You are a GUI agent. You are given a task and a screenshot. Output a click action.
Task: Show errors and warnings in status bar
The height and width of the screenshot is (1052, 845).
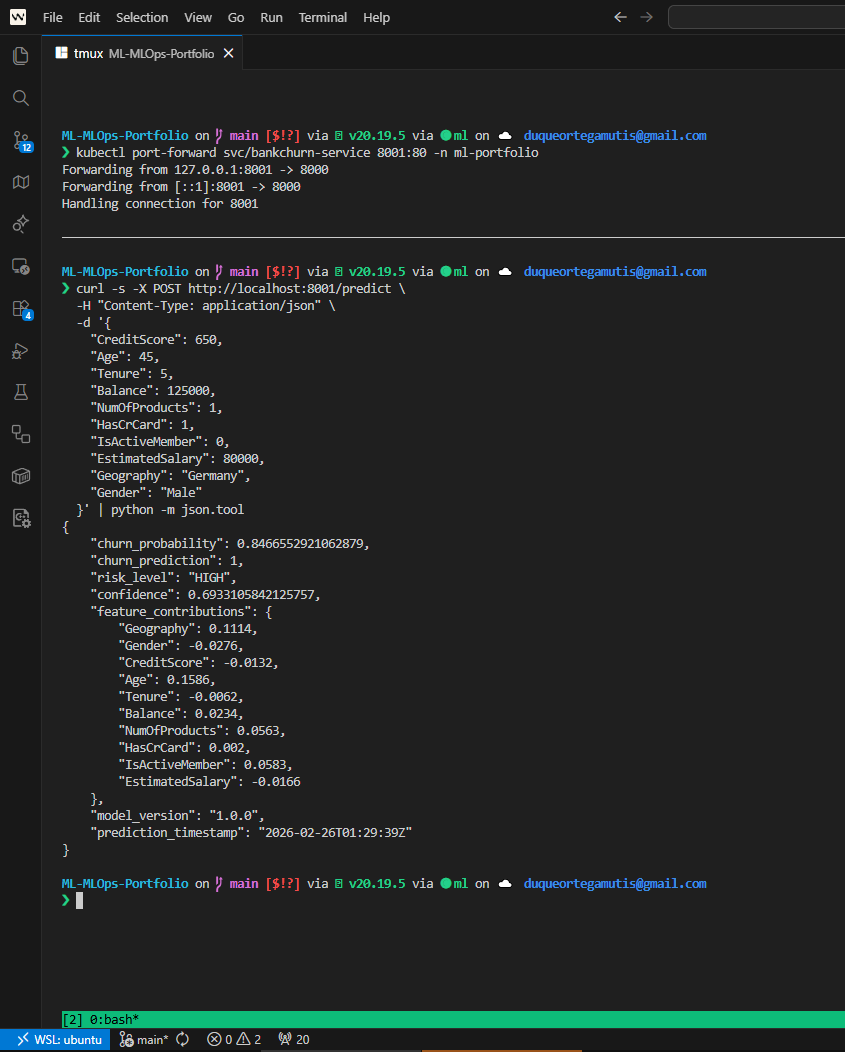pyautogui.click(x=233, y=1040)
